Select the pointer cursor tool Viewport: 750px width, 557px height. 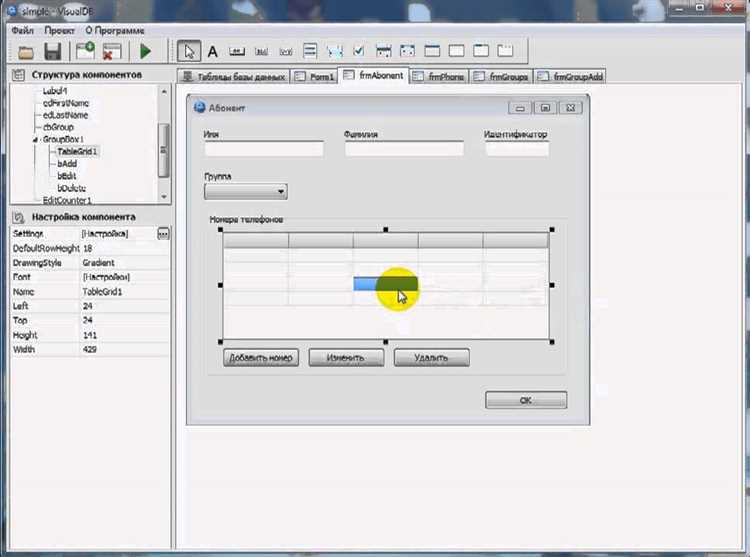tap(189, 51)
